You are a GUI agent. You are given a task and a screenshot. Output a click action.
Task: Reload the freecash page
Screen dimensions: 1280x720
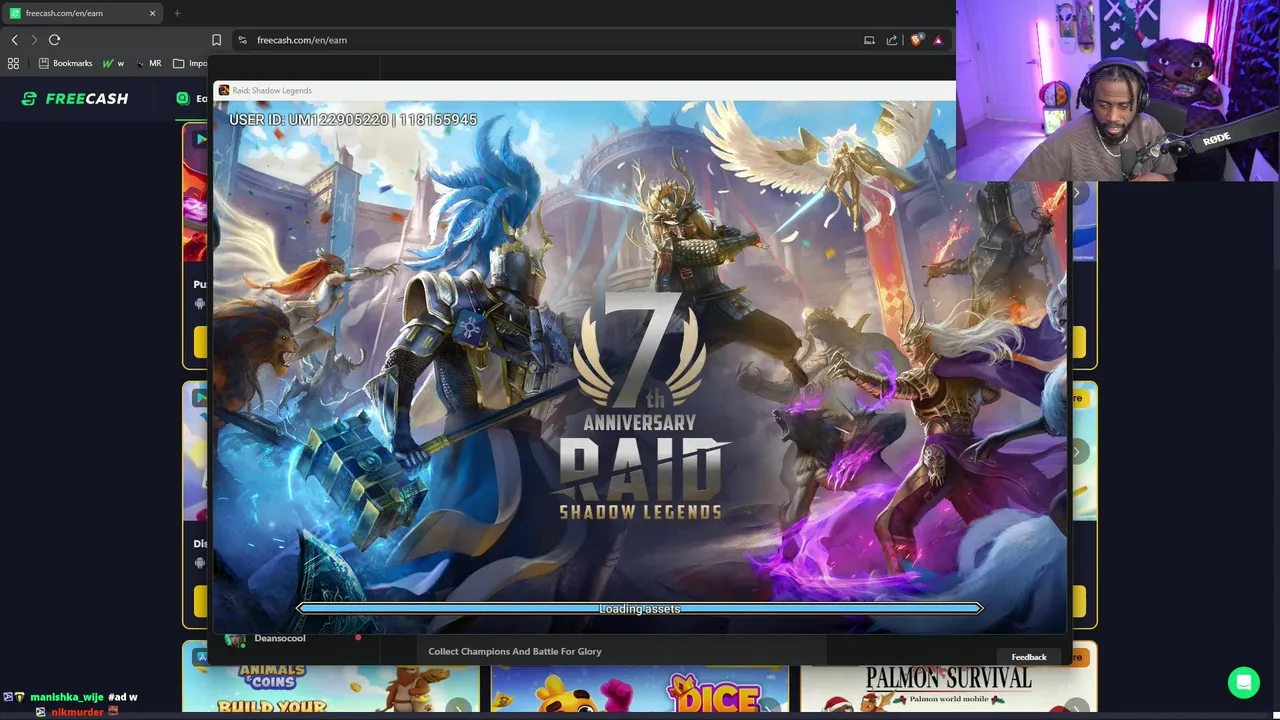tap(54, 40)
